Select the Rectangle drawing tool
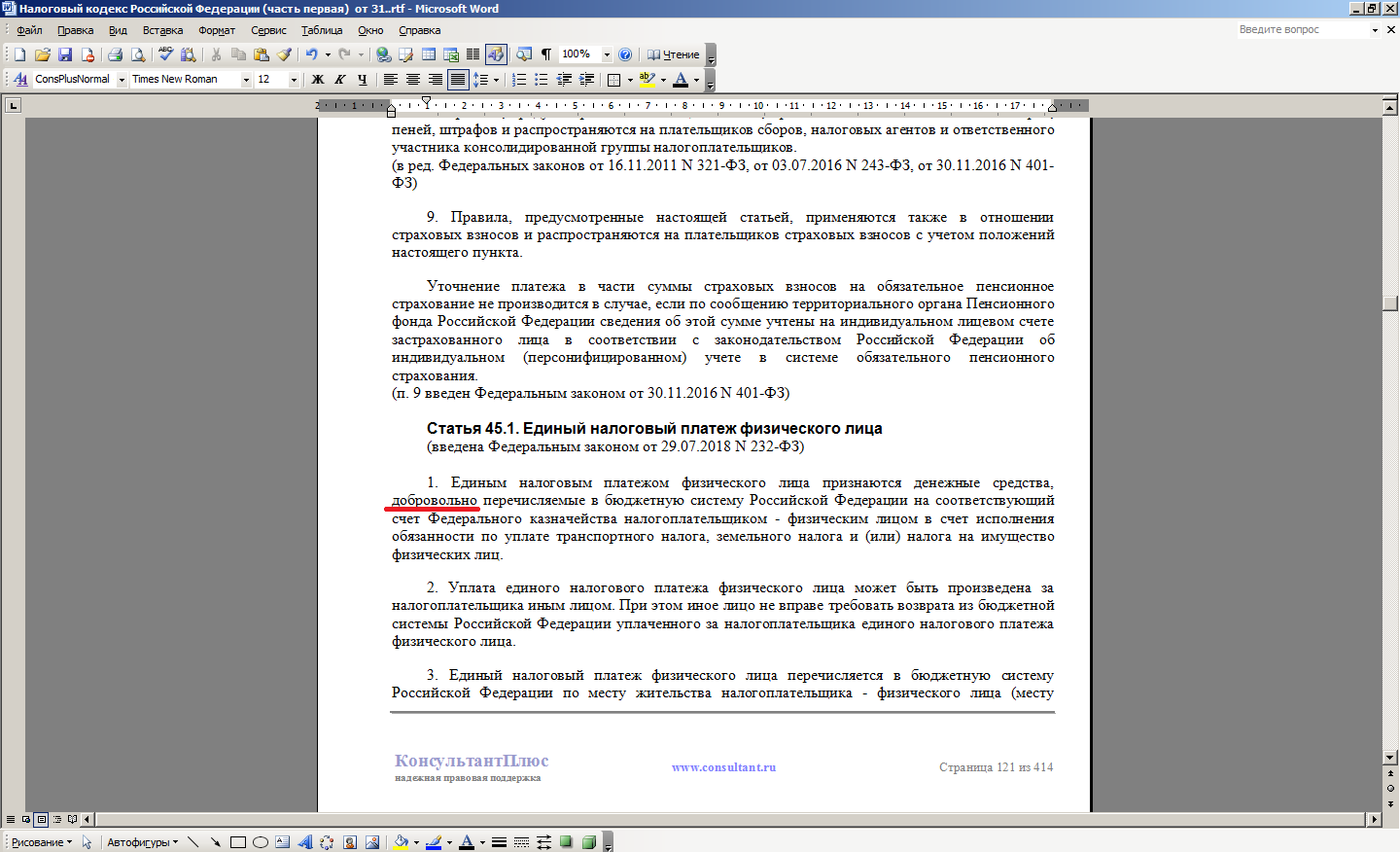 [x=237, y=842]
